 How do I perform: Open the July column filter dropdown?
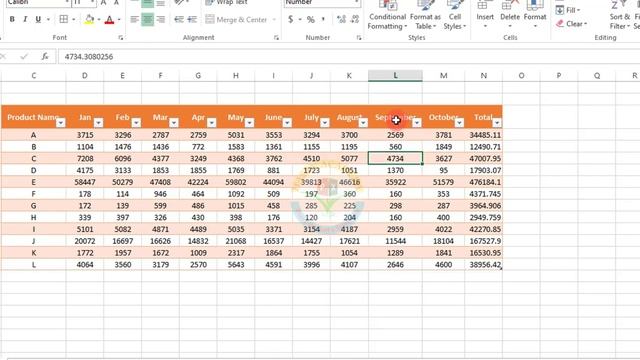point(325,122)
